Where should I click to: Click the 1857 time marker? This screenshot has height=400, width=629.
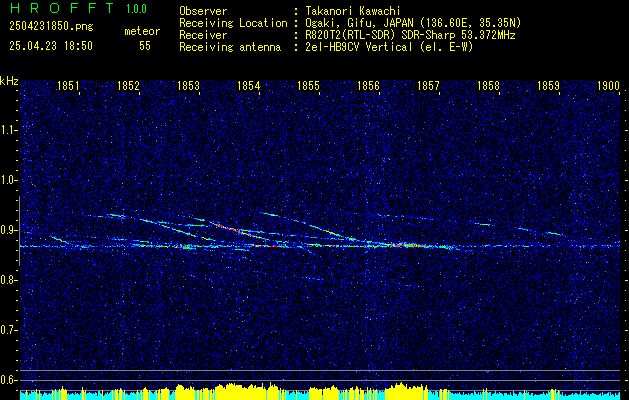tap(428, 85)
